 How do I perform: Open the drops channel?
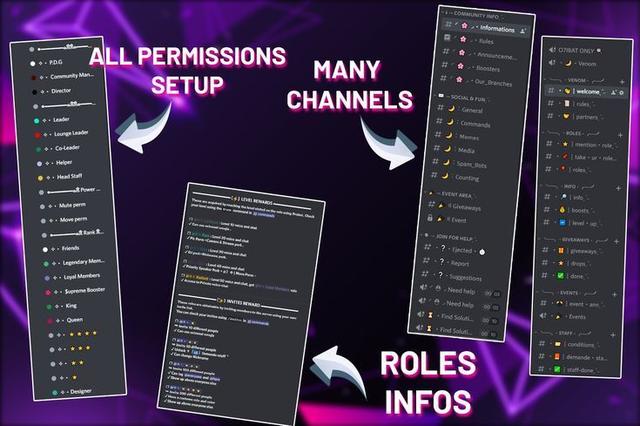(565, 264)
